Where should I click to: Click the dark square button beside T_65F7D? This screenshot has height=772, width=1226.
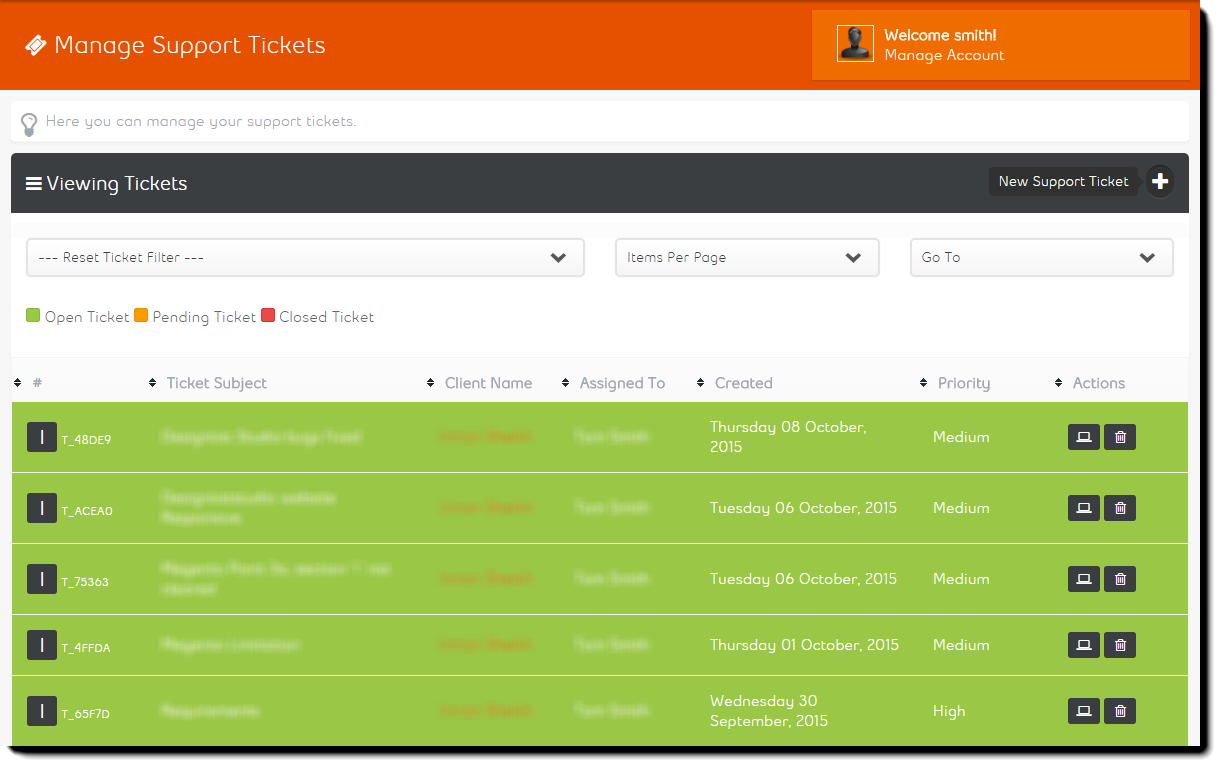point(42,711)
